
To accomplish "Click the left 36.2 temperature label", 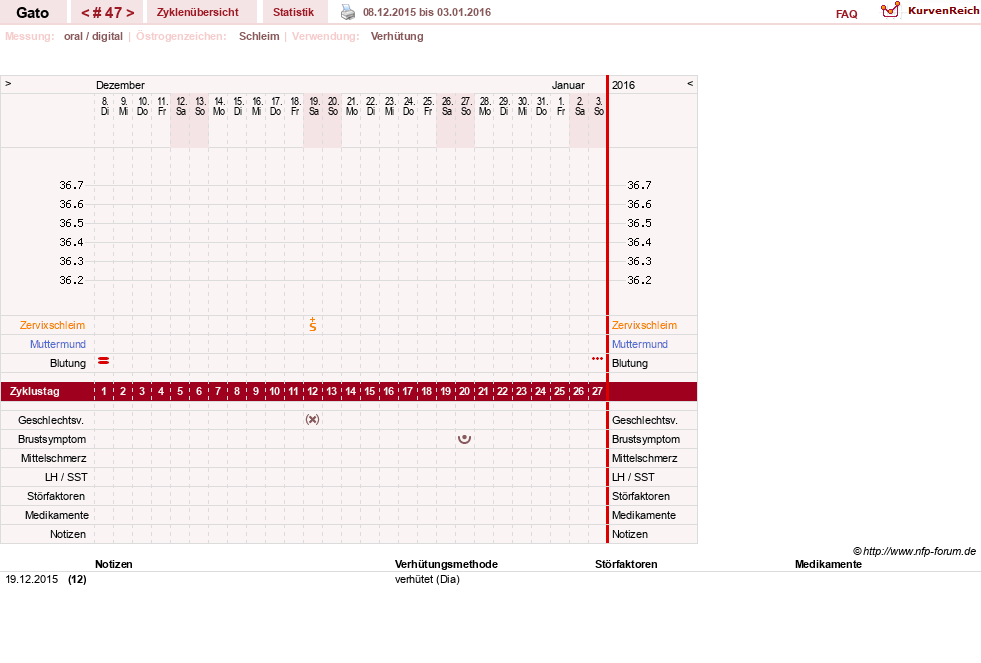I will [x=71, y=280].
